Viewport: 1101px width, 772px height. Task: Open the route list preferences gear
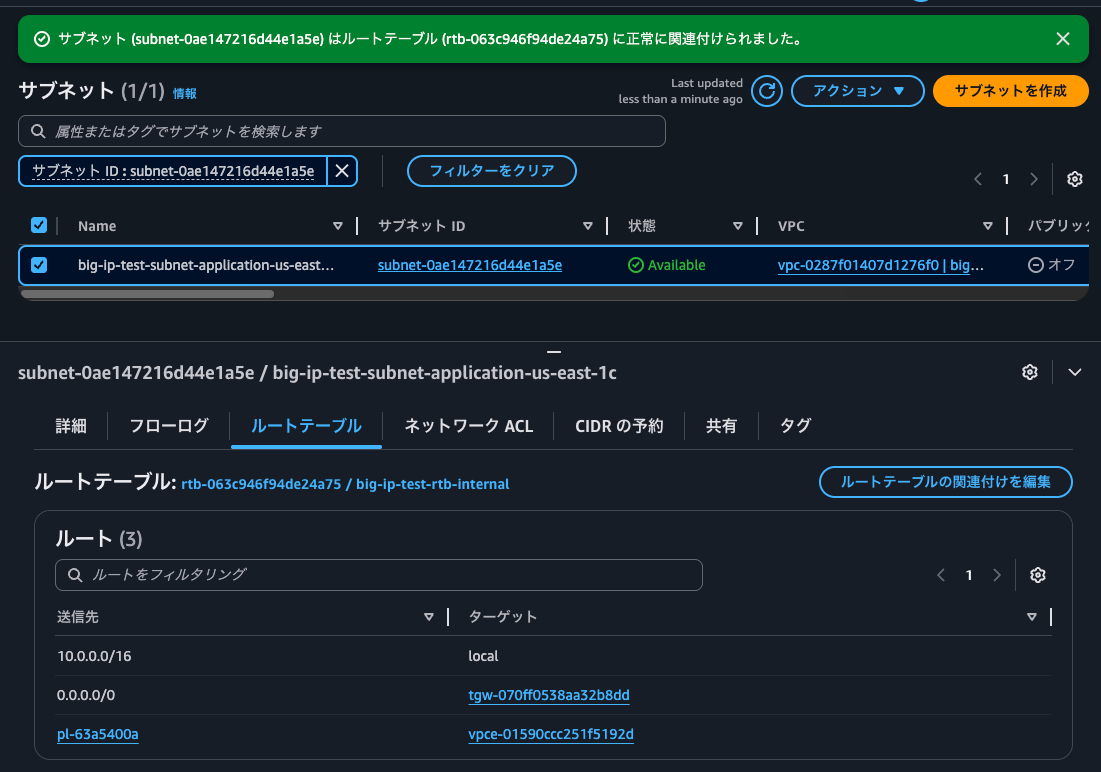pyautogui.click(x=1037, y=575)
